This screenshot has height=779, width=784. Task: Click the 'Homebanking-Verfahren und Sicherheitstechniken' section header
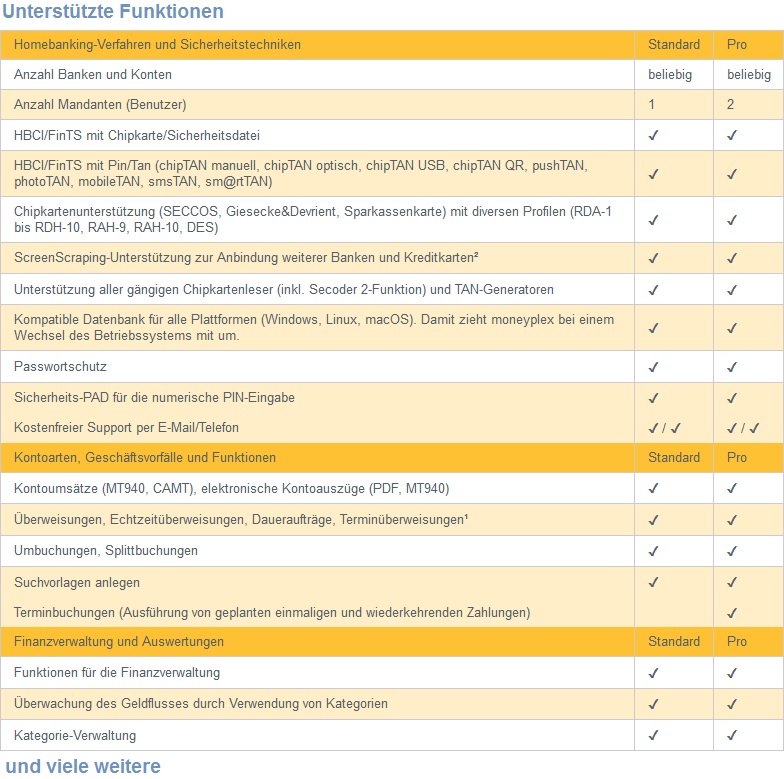pos(157,45)
